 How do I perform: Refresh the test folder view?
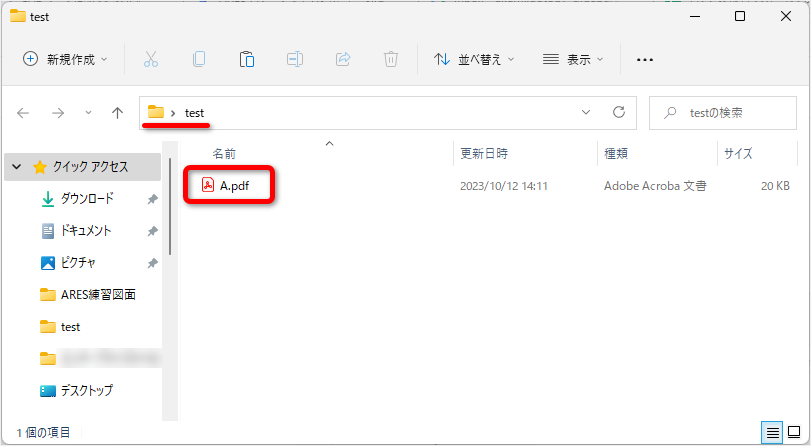coord(618,113)
